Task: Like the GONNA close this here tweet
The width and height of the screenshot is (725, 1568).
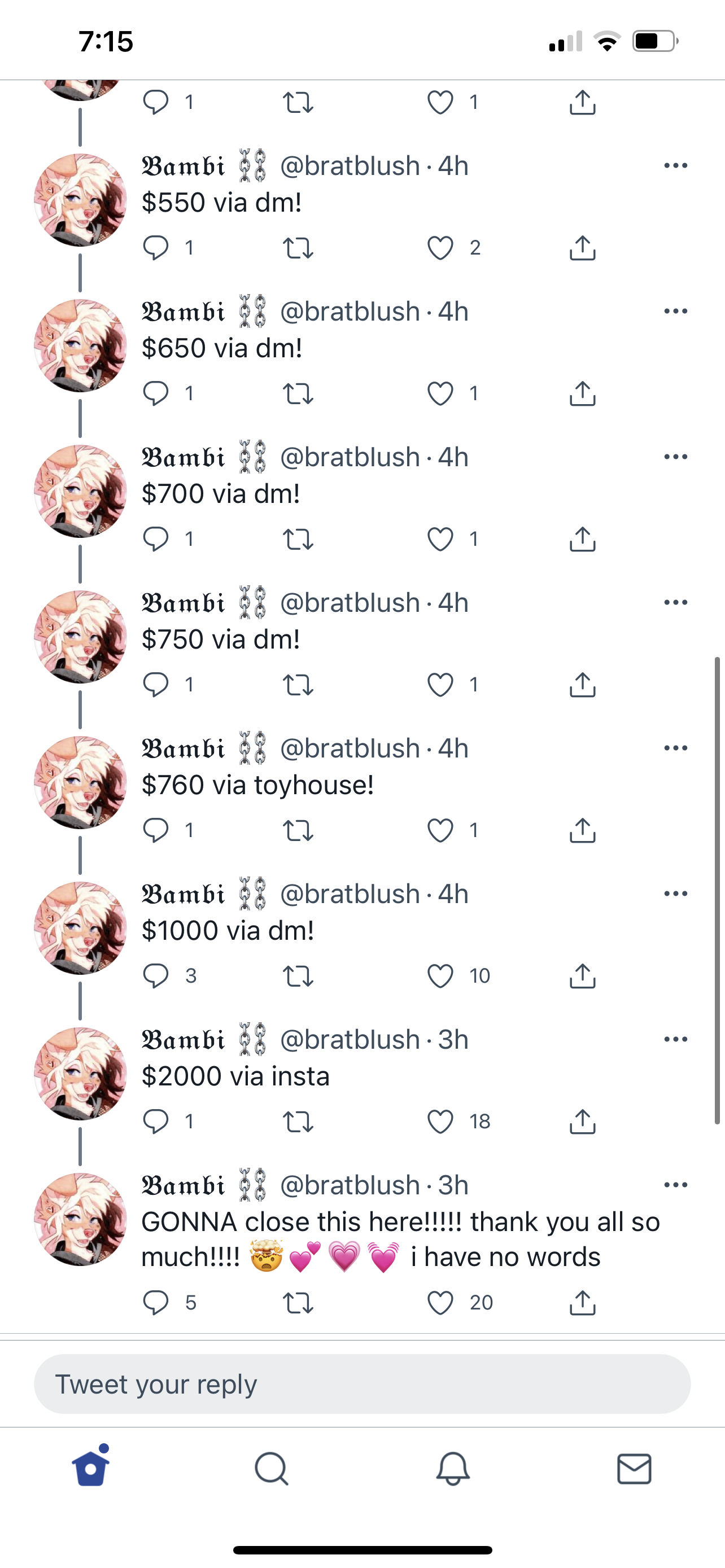Action: coord(440,1303)
